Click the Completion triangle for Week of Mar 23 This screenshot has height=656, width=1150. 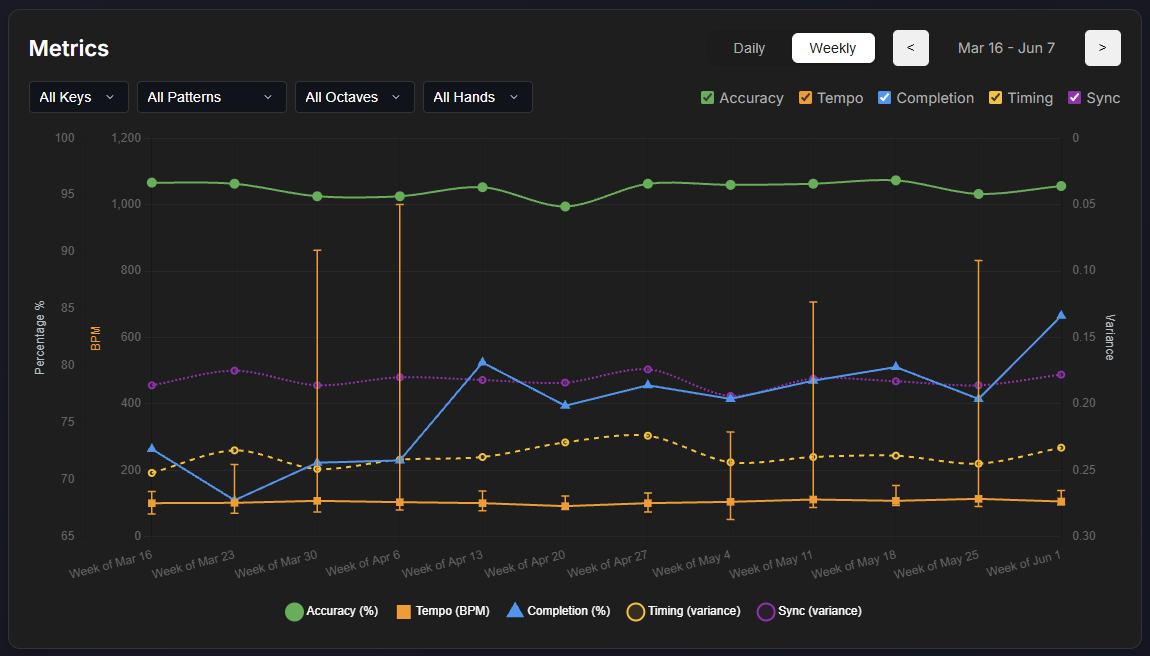click(x=235, y=500)
